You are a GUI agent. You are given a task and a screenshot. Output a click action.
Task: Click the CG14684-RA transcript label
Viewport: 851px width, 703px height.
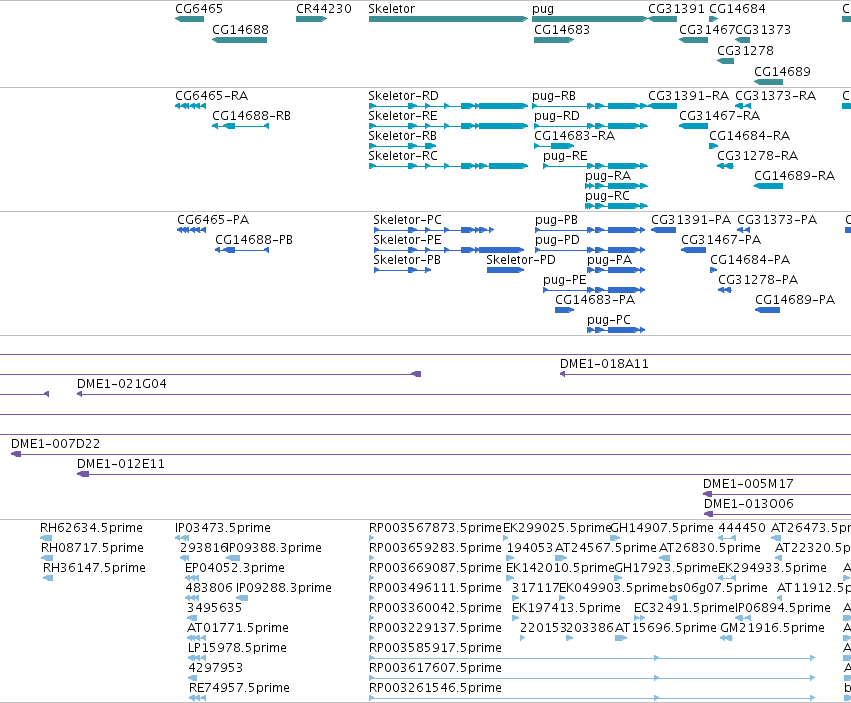(750, 136)
